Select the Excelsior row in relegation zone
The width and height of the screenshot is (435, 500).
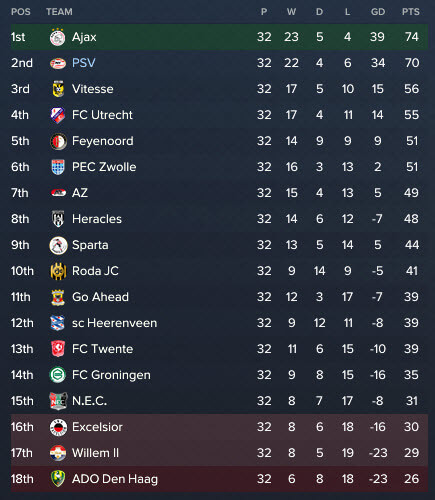(x=219, y=427)
